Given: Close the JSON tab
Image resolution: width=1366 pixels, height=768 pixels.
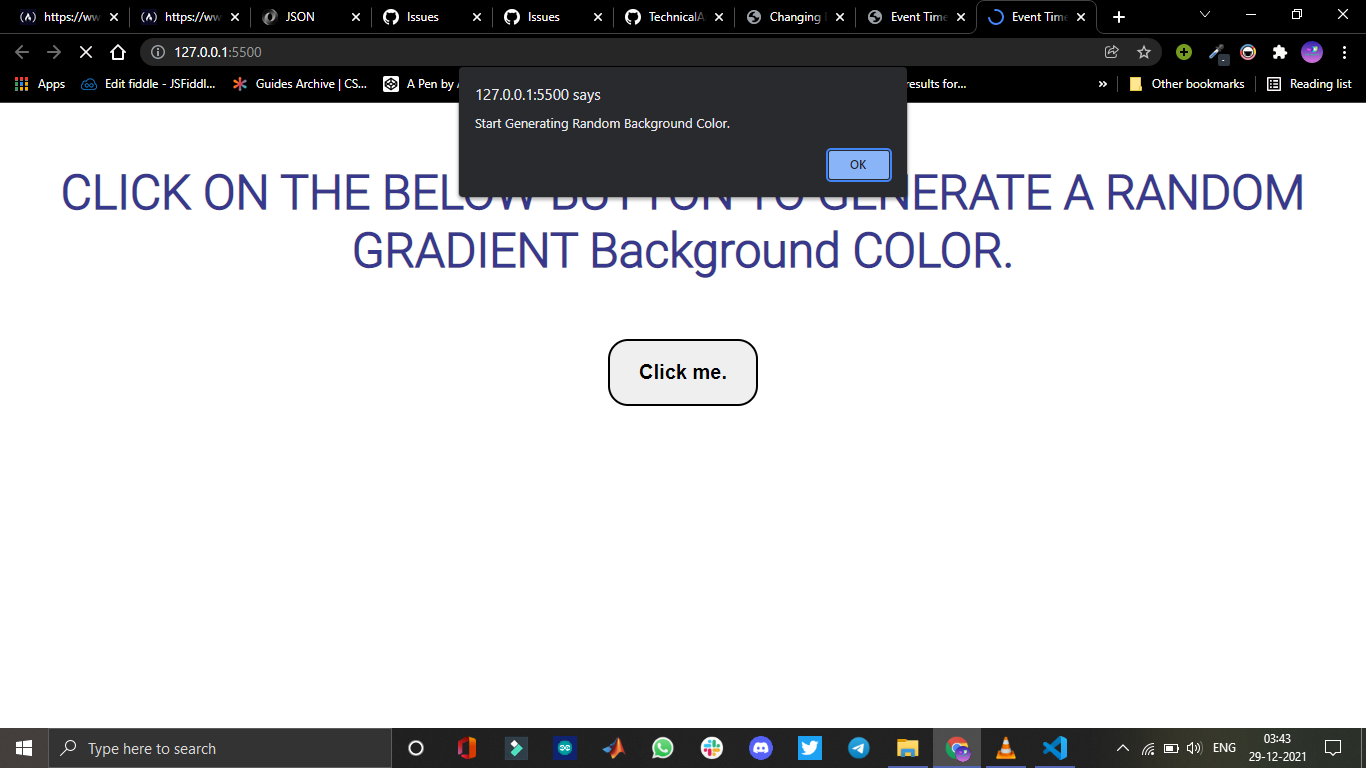Looking at the screenshot, I should point(356,17).
